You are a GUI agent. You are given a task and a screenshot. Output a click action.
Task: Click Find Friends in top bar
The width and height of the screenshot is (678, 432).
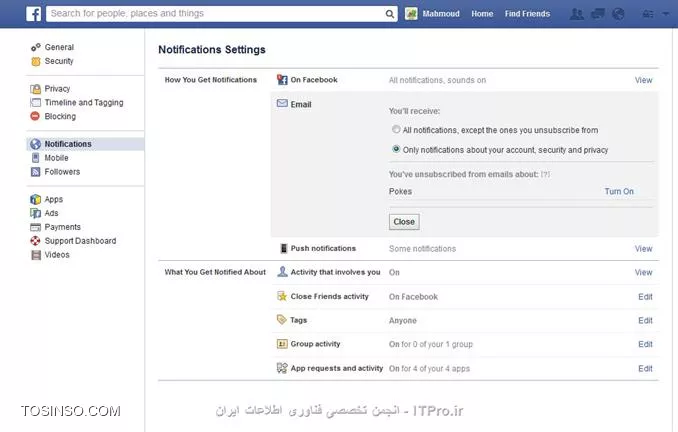click(527, 14)
